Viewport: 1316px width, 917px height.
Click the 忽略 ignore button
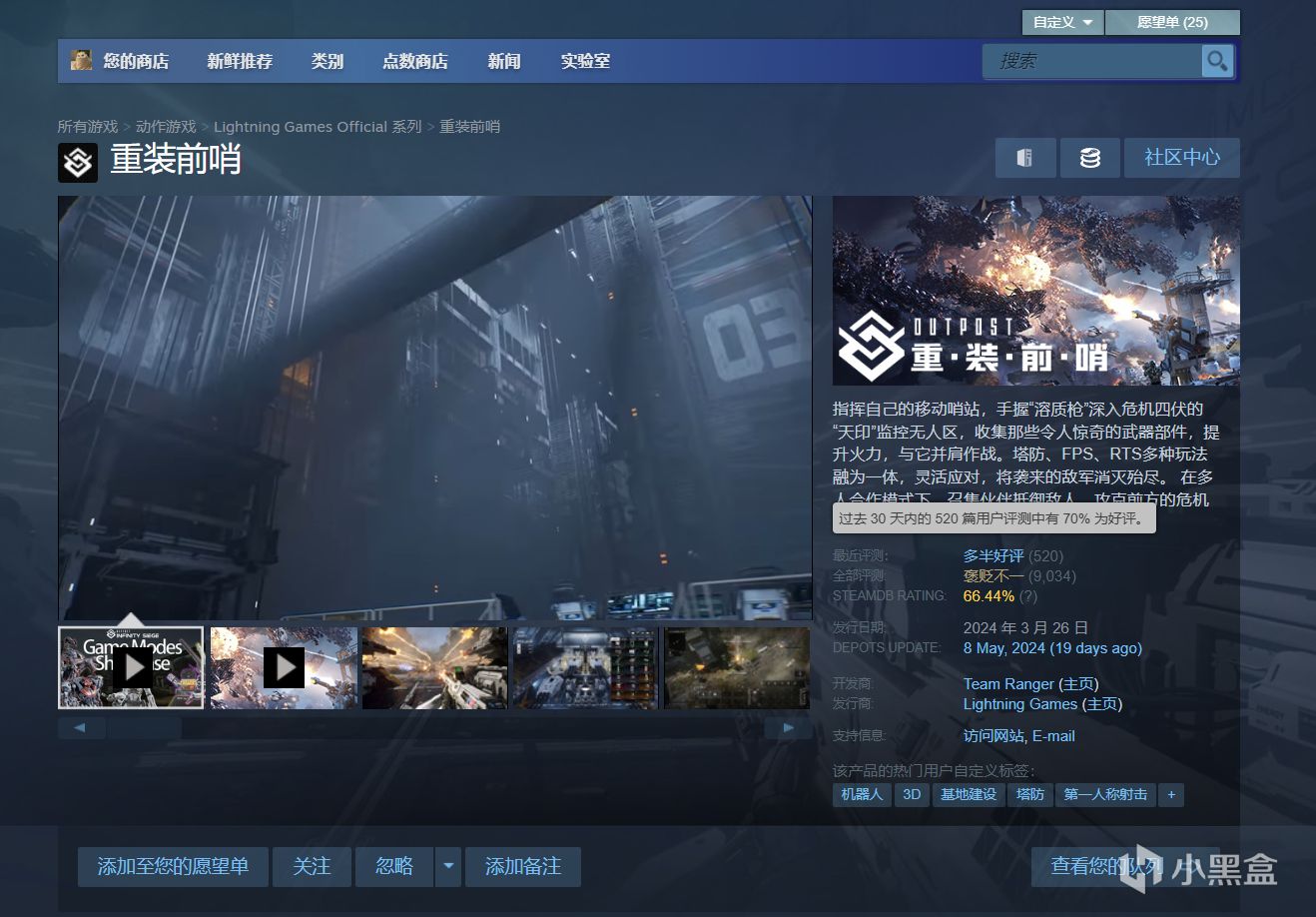tap(394, 866)
